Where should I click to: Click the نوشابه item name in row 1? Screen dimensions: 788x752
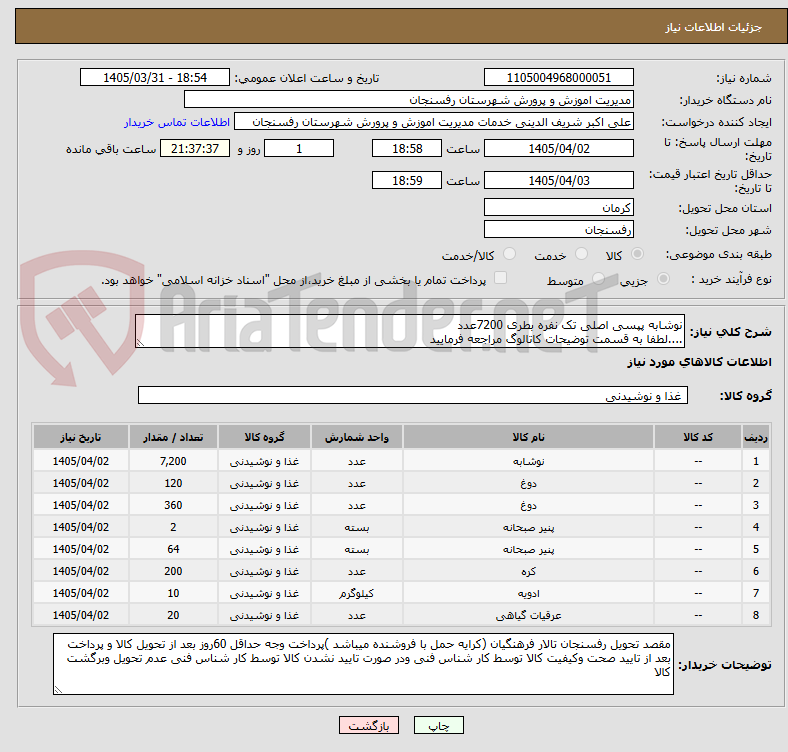click(528, 461)
